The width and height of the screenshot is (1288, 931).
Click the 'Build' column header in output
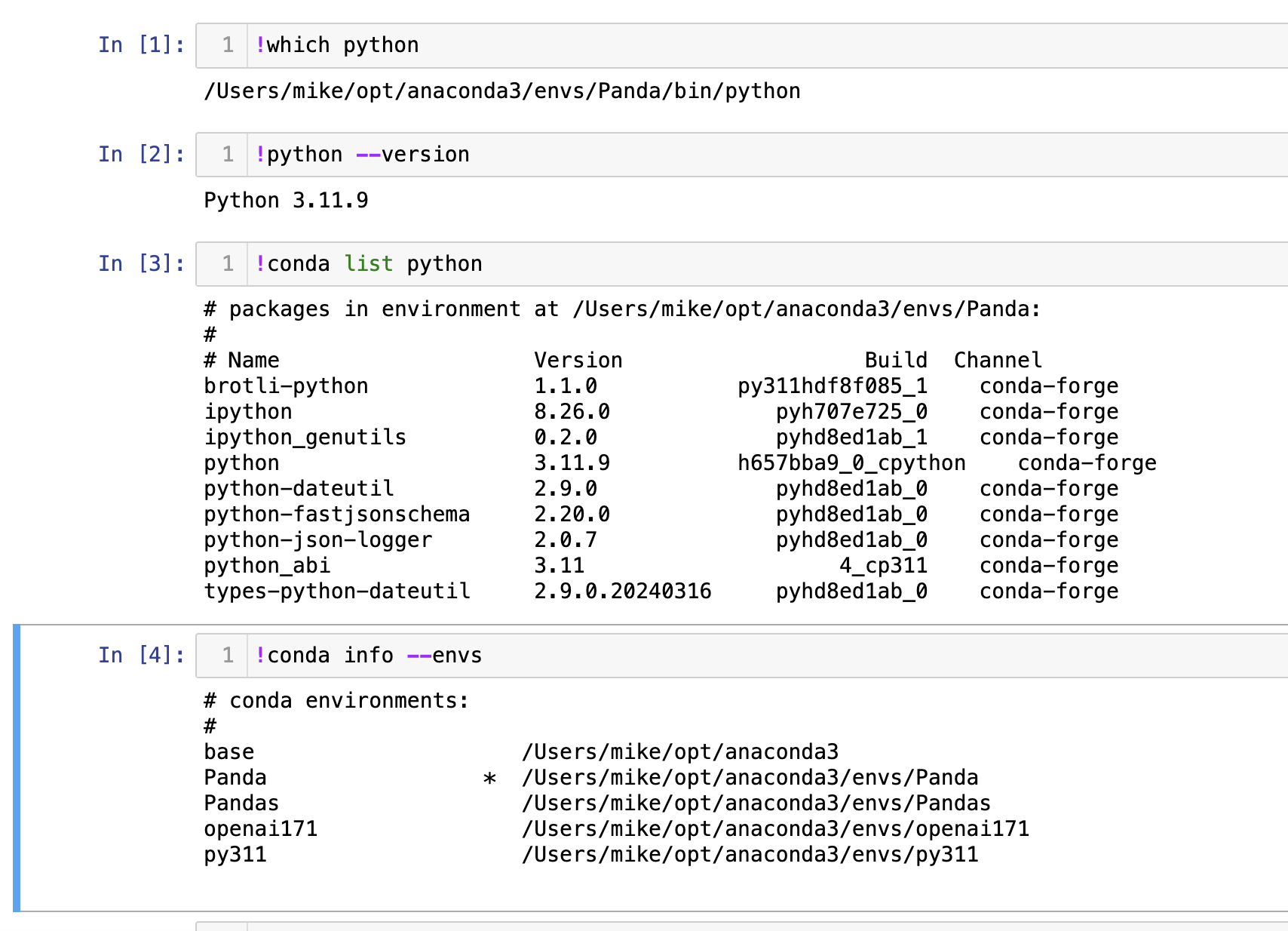click(896, 361)
